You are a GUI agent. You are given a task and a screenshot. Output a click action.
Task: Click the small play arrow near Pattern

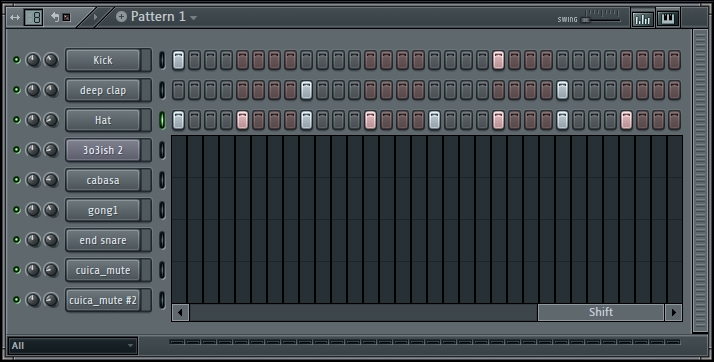tap(95, 17)
